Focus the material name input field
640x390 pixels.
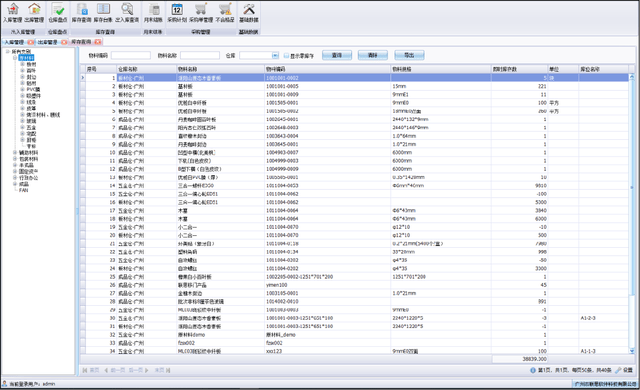tap(200, 55)
